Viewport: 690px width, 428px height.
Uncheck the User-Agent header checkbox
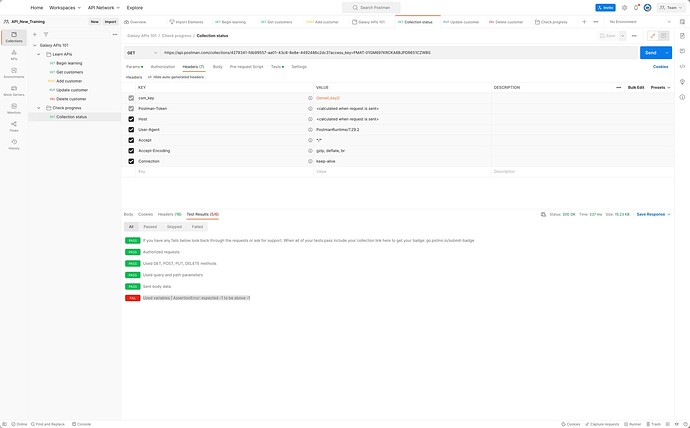[x=131, y=130]
